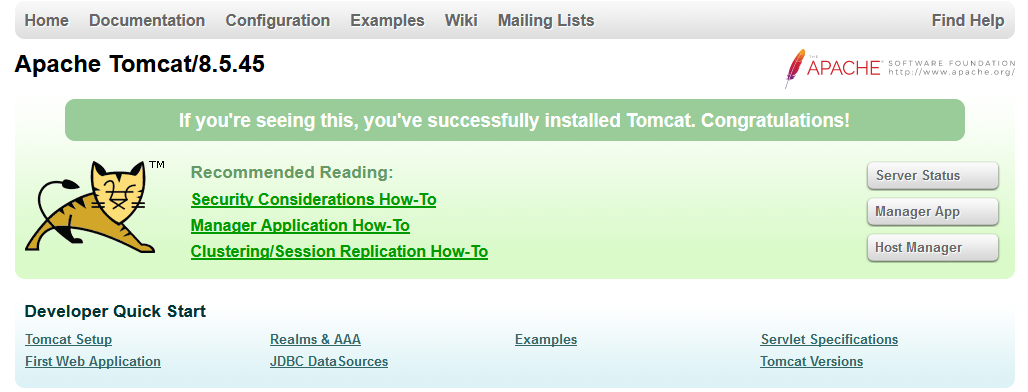Image resolution: width=1028 pixels, height=392 pixels.
Task: Open Clustering/Session Replication How-To link
Action: pyautogui.click(x=339, y=252)
